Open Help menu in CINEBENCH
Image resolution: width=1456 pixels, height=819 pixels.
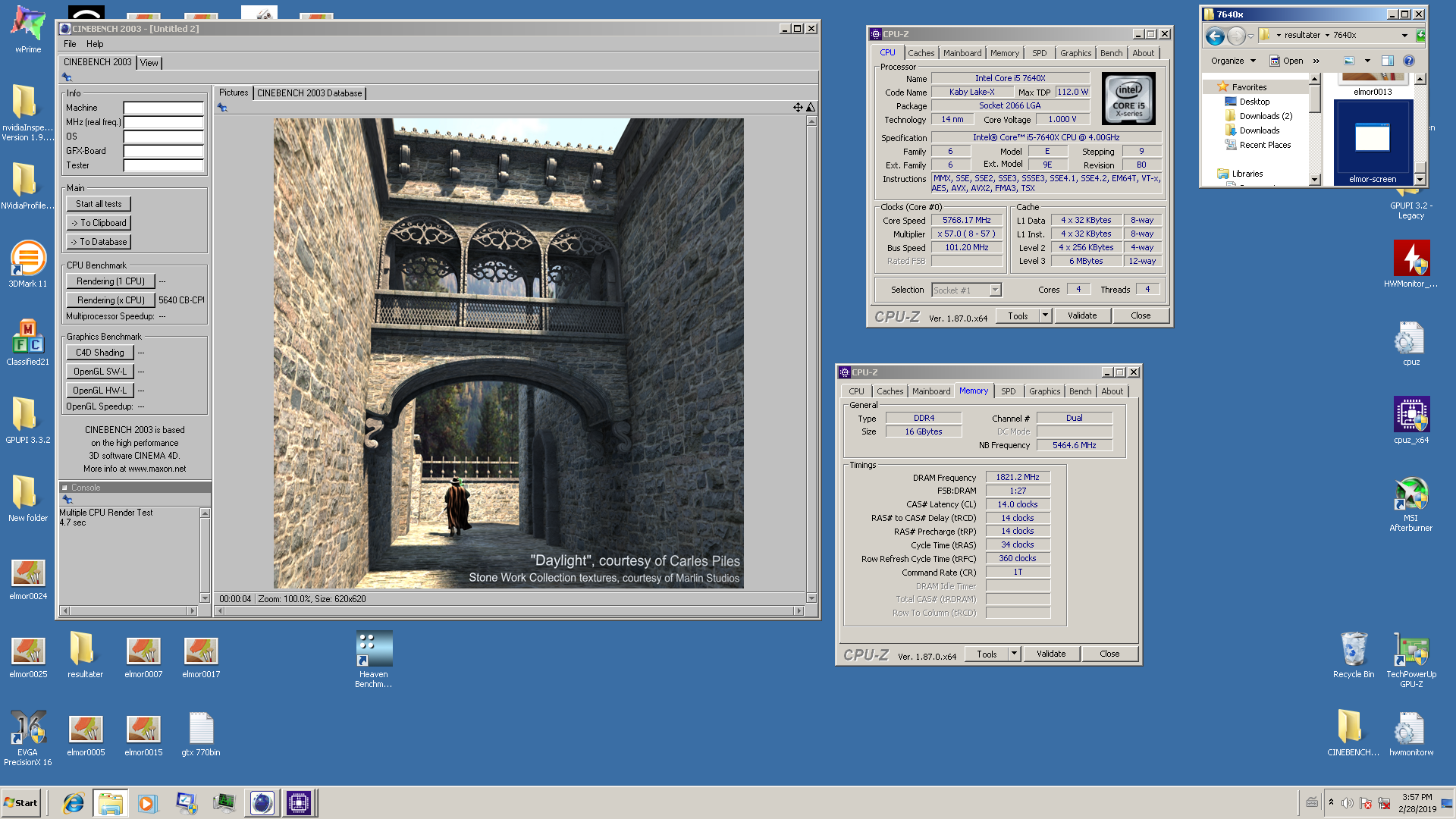coord(95,44)
